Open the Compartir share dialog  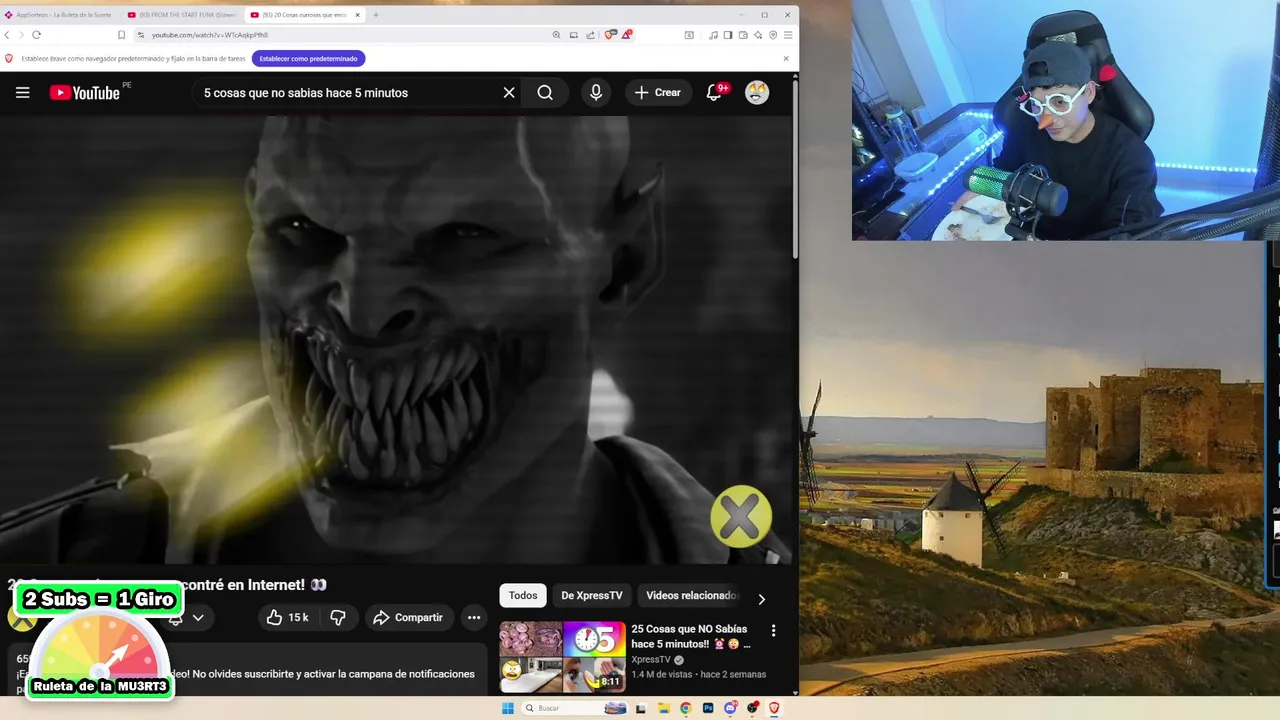click(408, 618)
